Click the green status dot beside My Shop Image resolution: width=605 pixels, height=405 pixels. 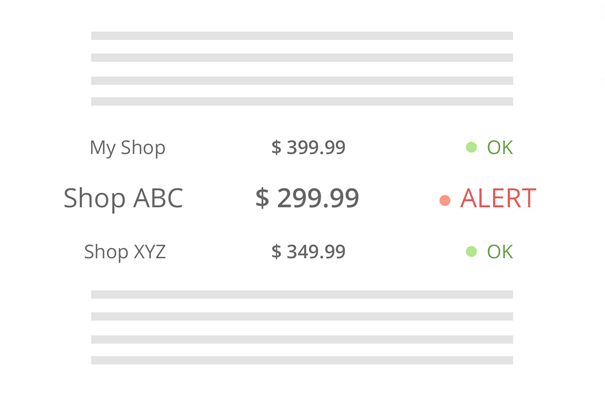tap(471, 147)
